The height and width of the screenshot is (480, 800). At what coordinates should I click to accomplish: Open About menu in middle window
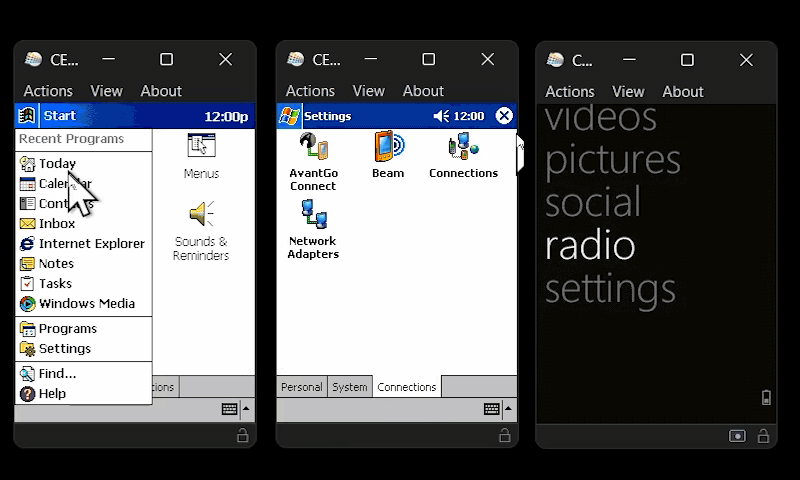click(423, 91)
